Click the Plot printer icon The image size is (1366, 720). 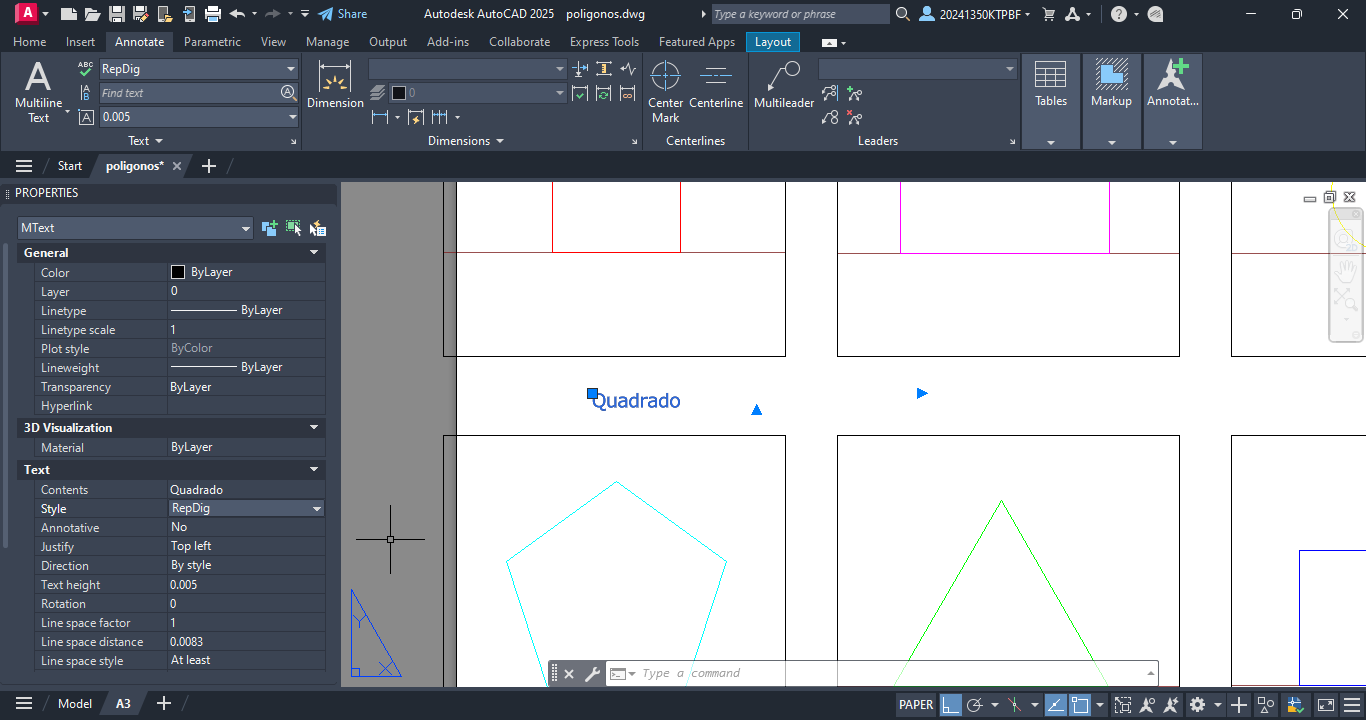click(212, 14)
